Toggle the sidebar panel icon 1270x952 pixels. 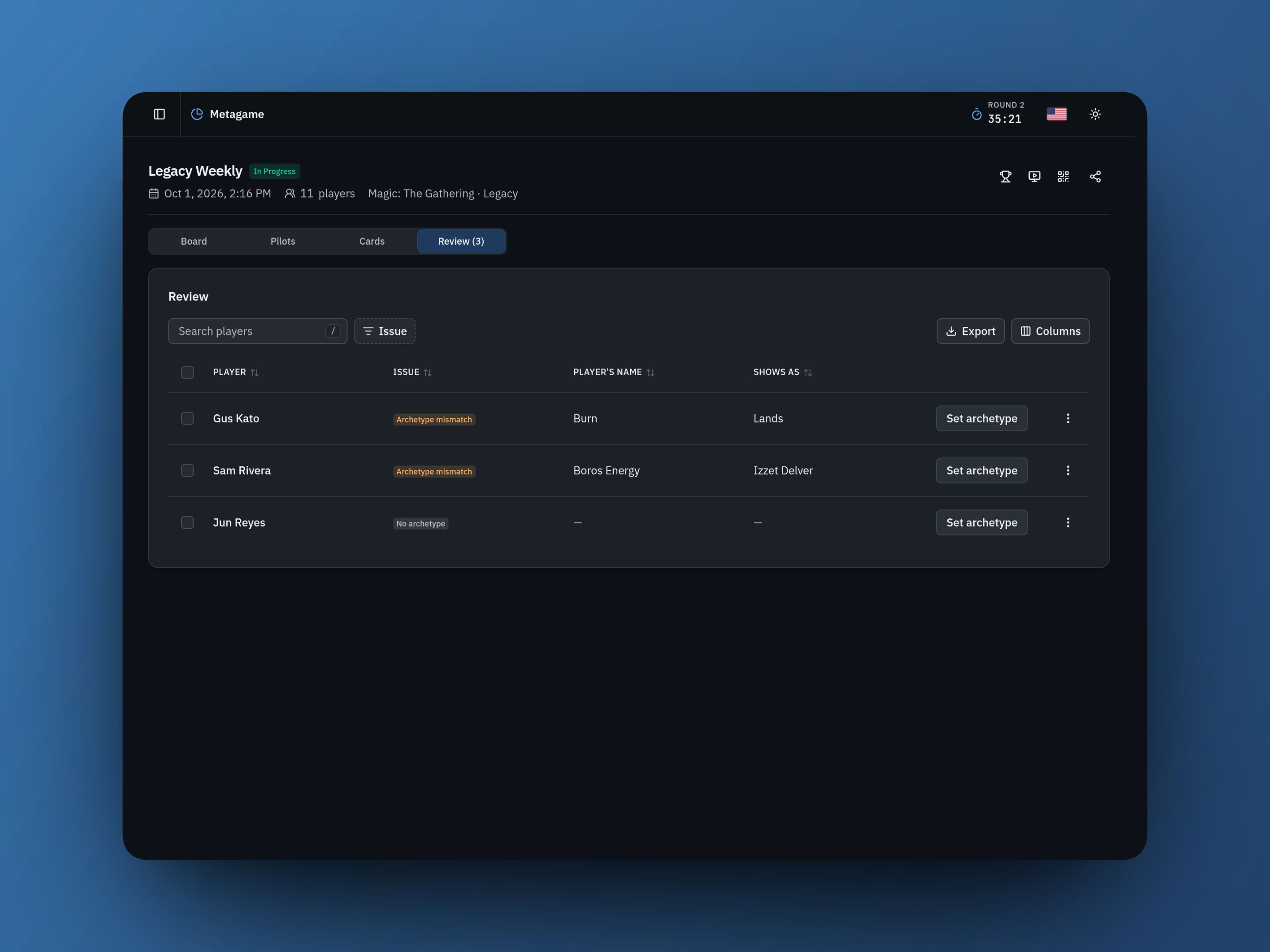[x=159, y=114]
